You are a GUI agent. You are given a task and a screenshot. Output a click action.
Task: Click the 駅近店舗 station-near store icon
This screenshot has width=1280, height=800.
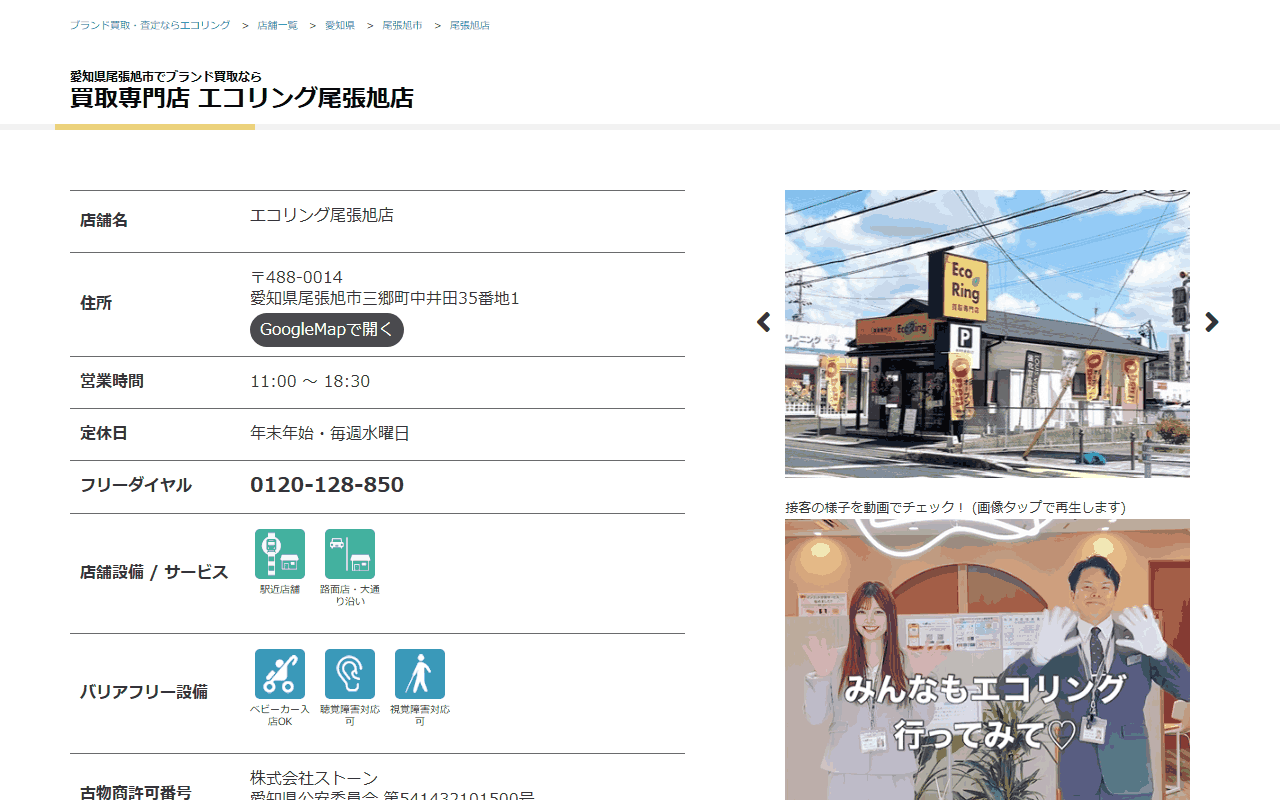coord(280,554)
